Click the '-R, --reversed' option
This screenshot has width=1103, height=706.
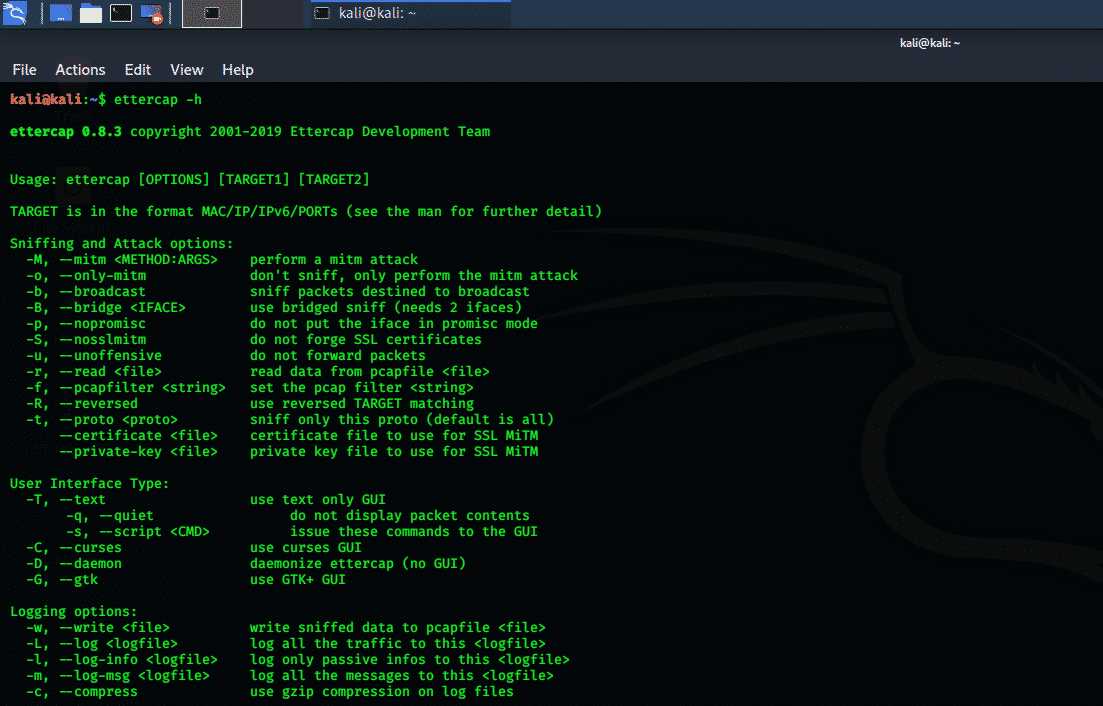pyautogui.click(x=82, y=404)
